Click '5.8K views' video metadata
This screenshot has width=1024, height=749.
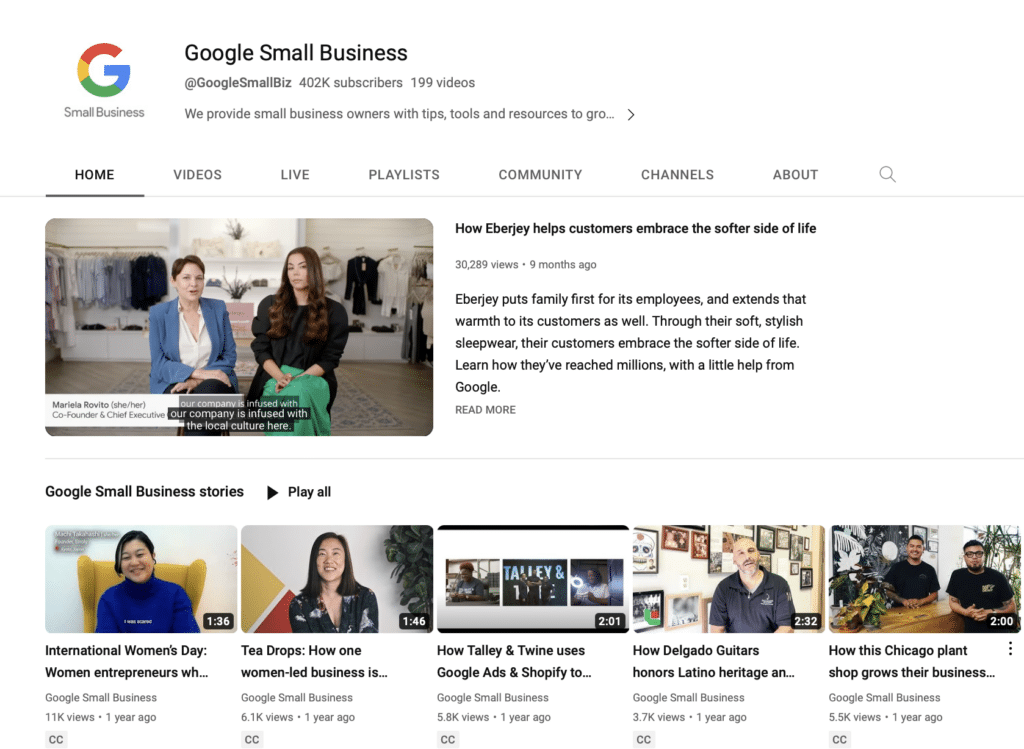click(463, 717)
